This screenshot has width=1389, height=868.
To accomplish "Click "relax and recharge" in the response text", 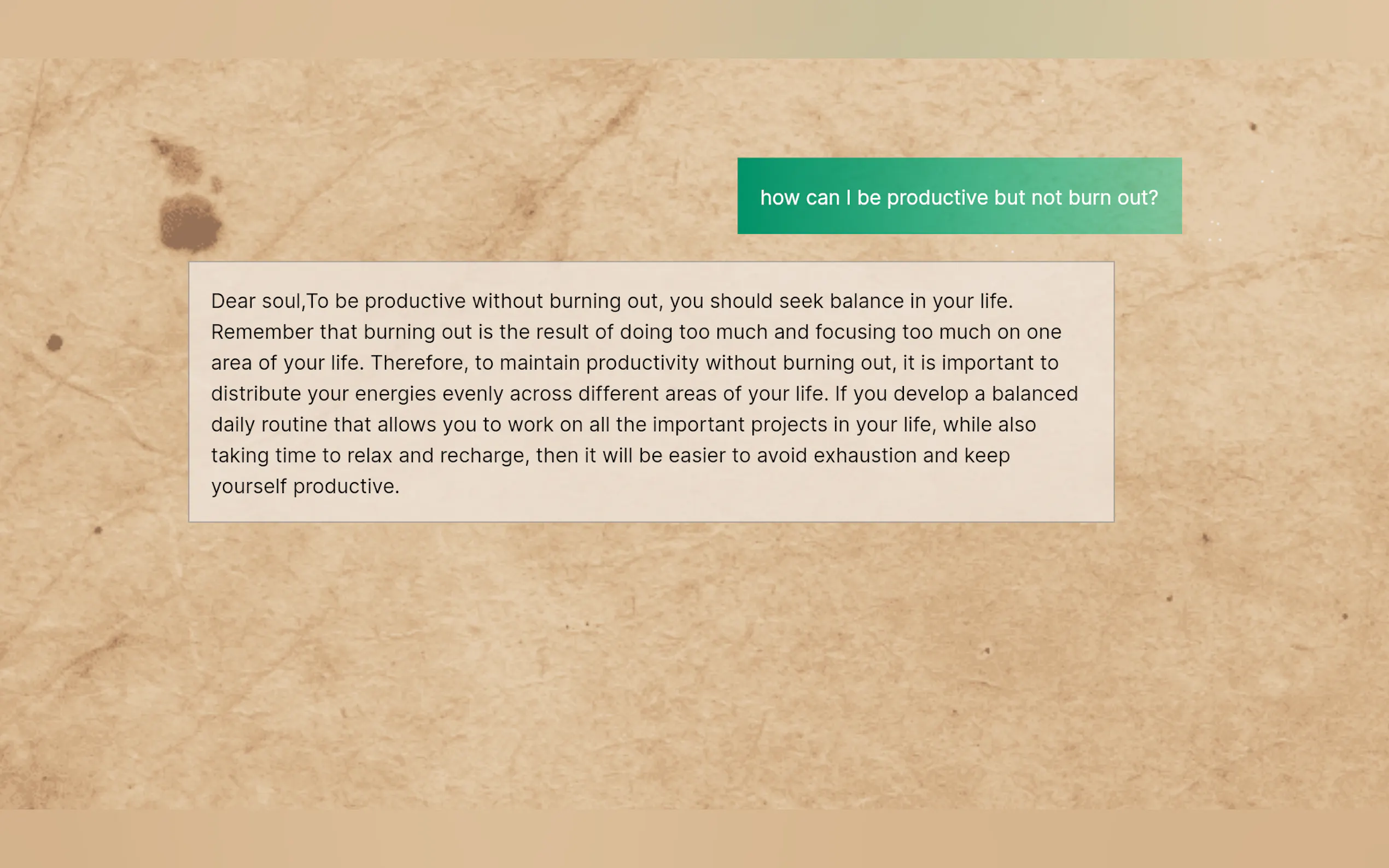I will pos(437,456).
